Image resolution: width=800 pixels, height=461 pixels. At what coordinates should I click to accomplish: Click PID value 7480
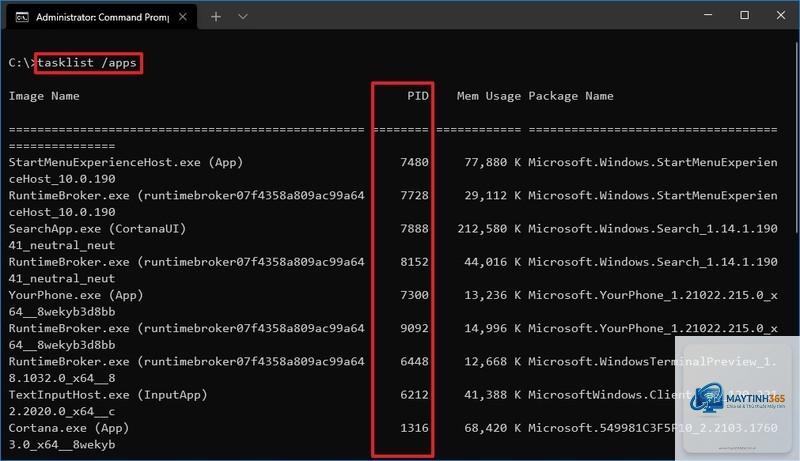click(x=414, y=162)
